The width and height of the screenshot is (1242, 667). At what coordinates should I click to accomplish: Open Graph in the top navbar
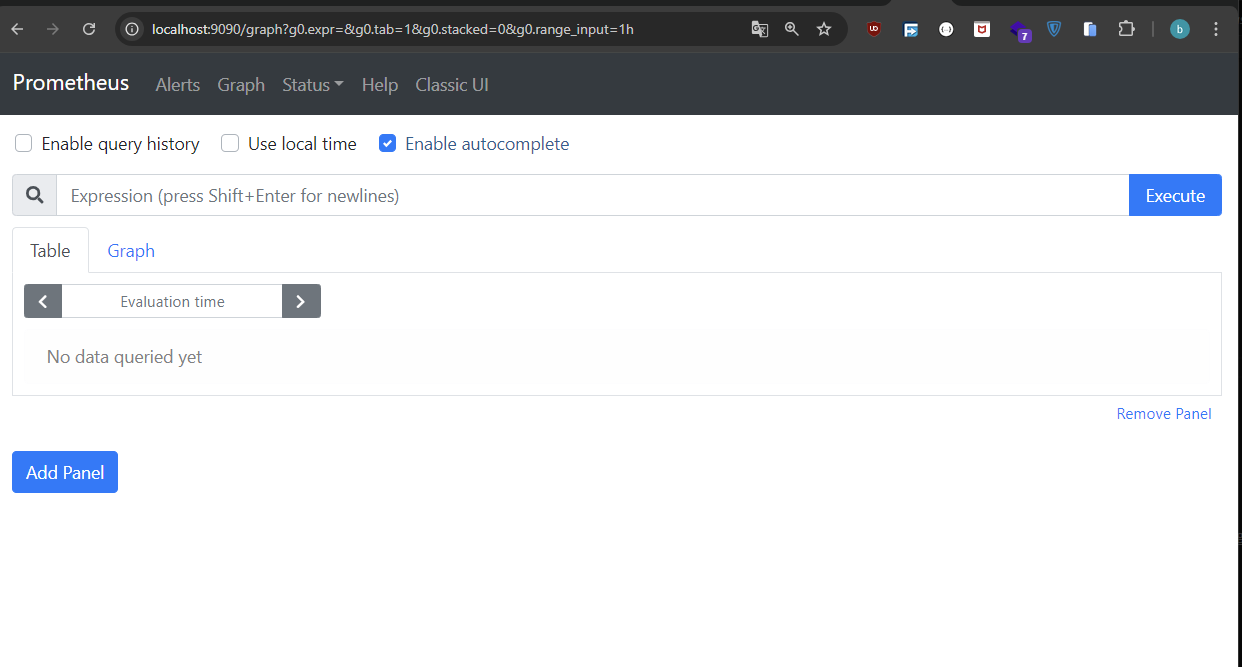pyautogui.click(x=241, y=85)
